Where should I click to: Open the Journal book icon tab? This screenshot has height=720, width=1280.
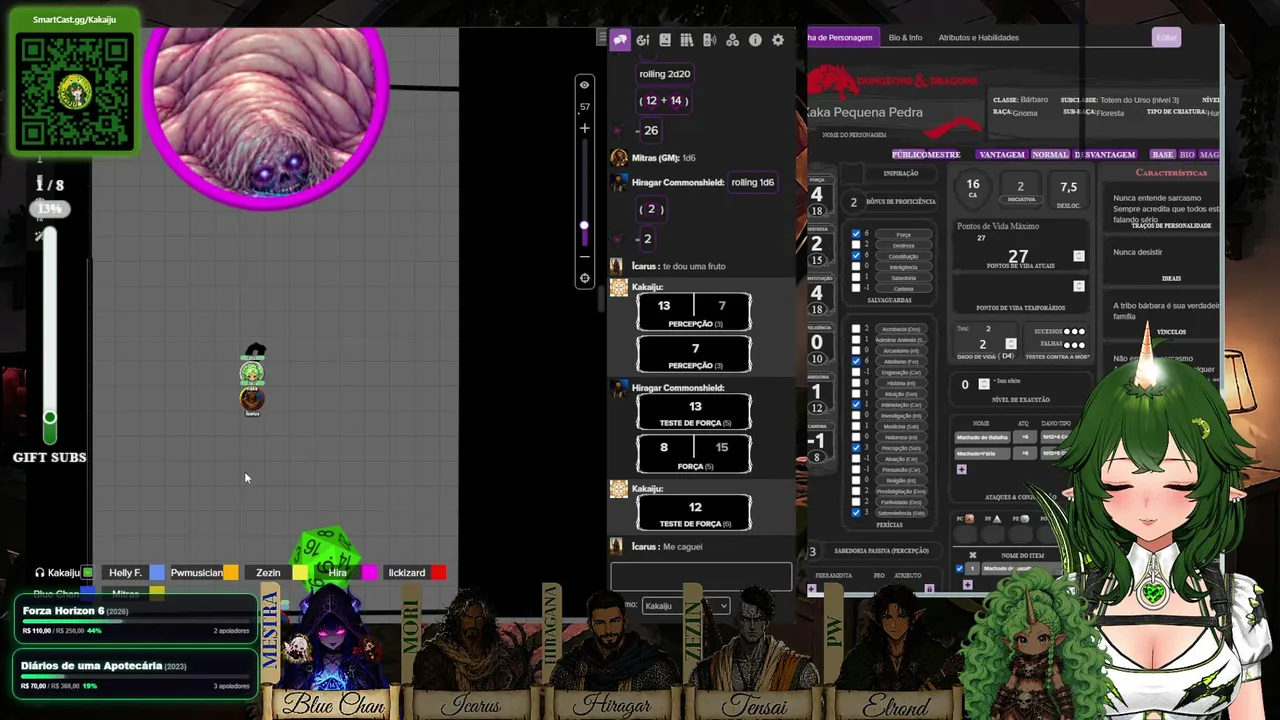[665, 40]
